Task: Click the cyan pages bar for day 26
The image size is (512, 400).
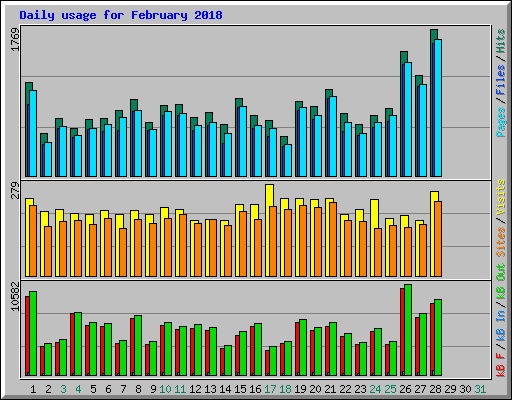Action: (408, 119)
